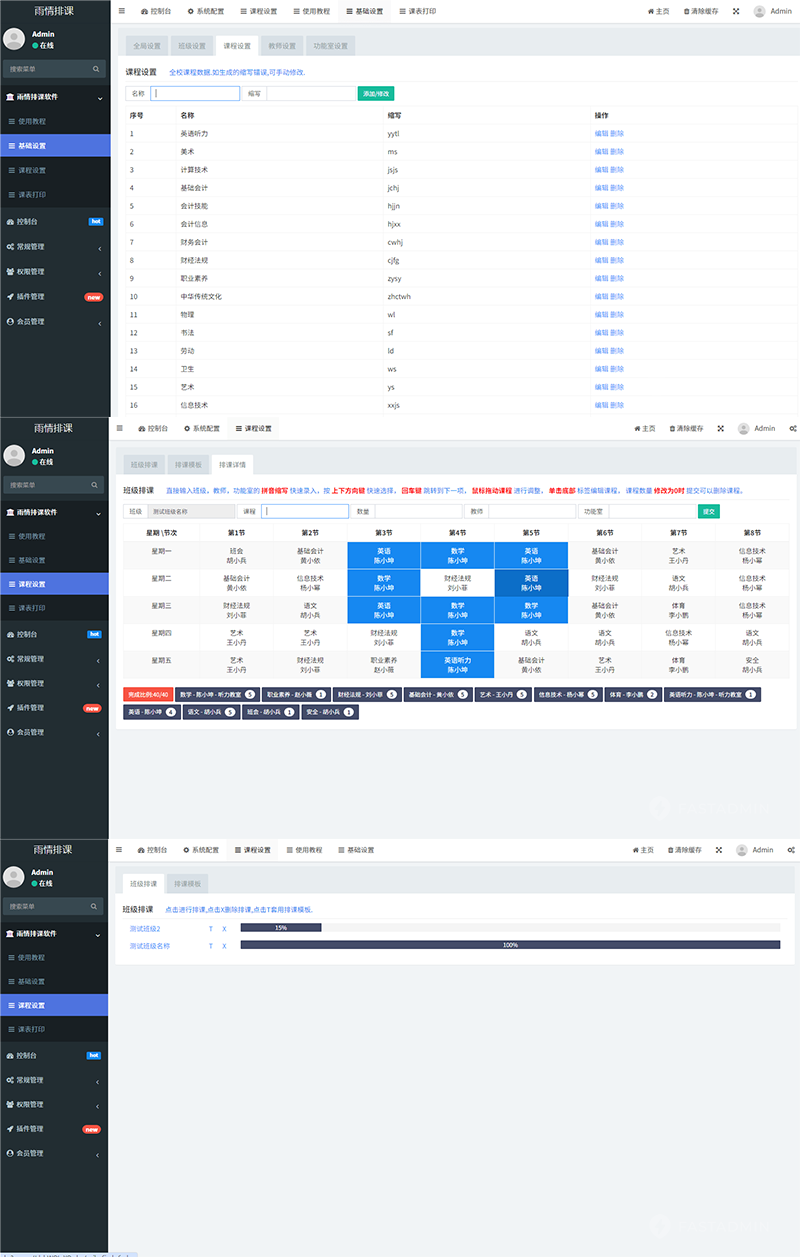Open 课表打印 tab in top navigation bar
The height and width of the screenshot is (1257, 800).
[418, 11]
